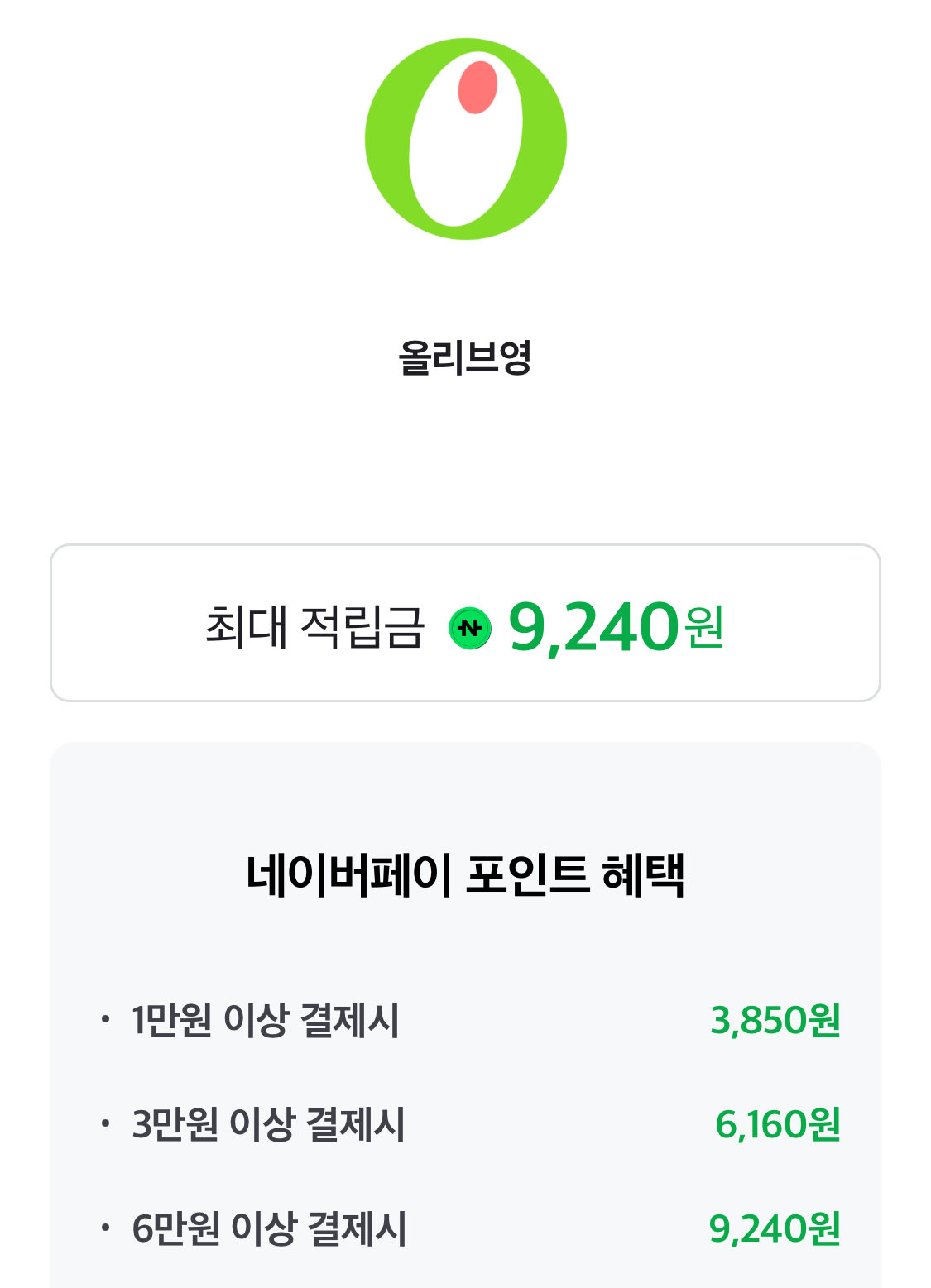Image resolution: width=931 pixels, height=1288 pixels.
Task: Click the blank space left of 최대 적립금
Action: [124, 626]
